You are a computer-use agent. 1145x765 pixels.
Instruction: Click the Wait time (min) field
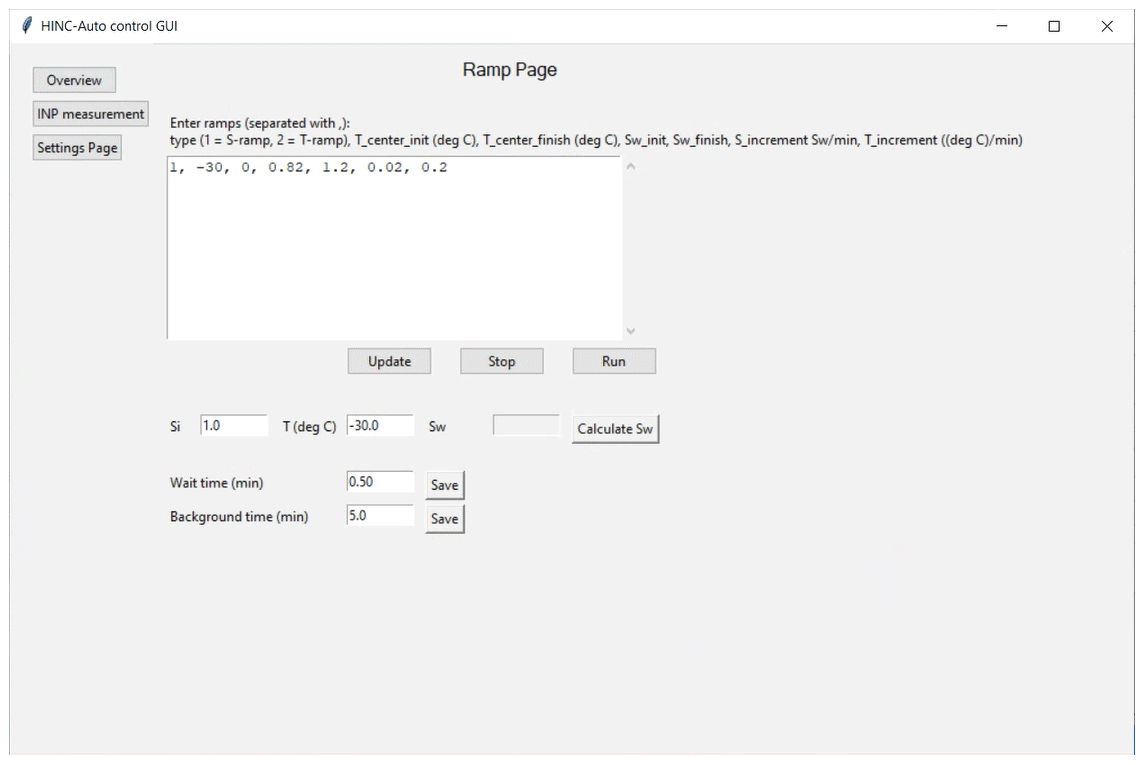click(x=380, y=482)
